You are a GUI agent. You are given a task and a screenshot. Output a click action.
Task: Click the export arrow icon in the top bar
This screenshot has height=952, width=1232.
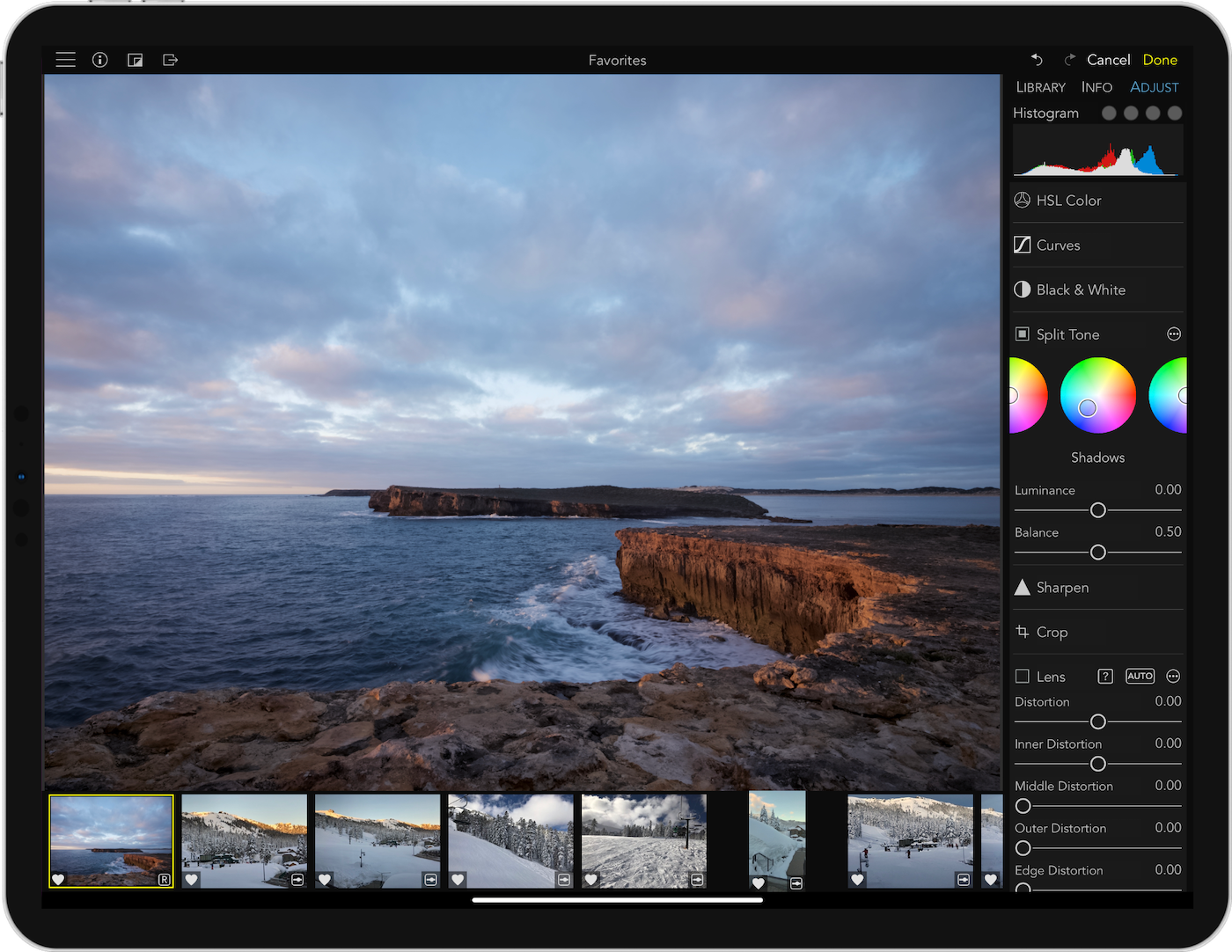[x=171, y=60]
